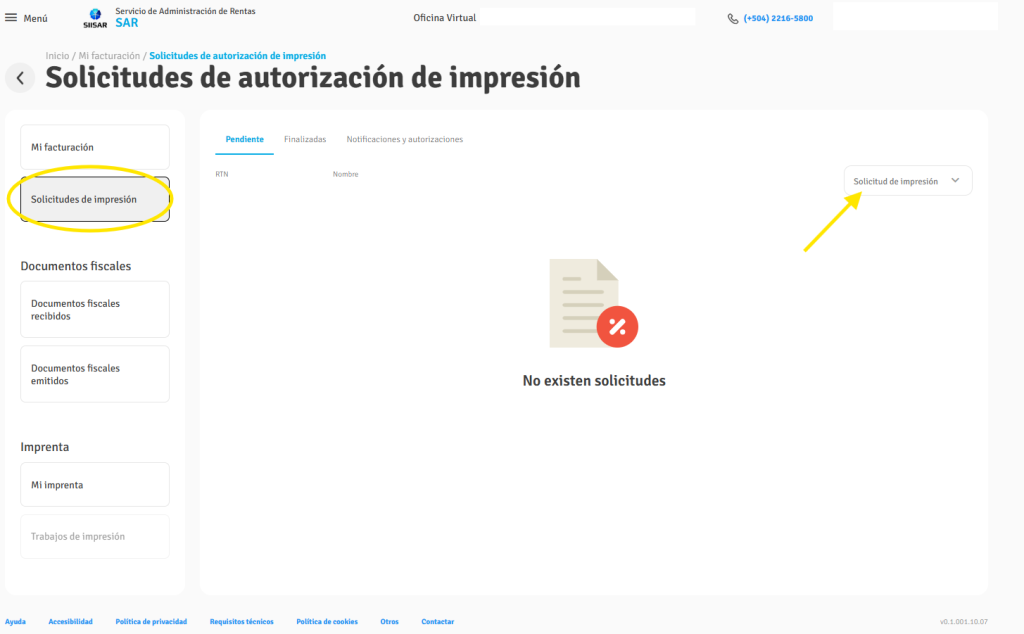Click breadcrumb Solicitudes de autorización de impresión
Image resolution: width=1024 pixels, height=634 pixels.
tap(238, 56)
